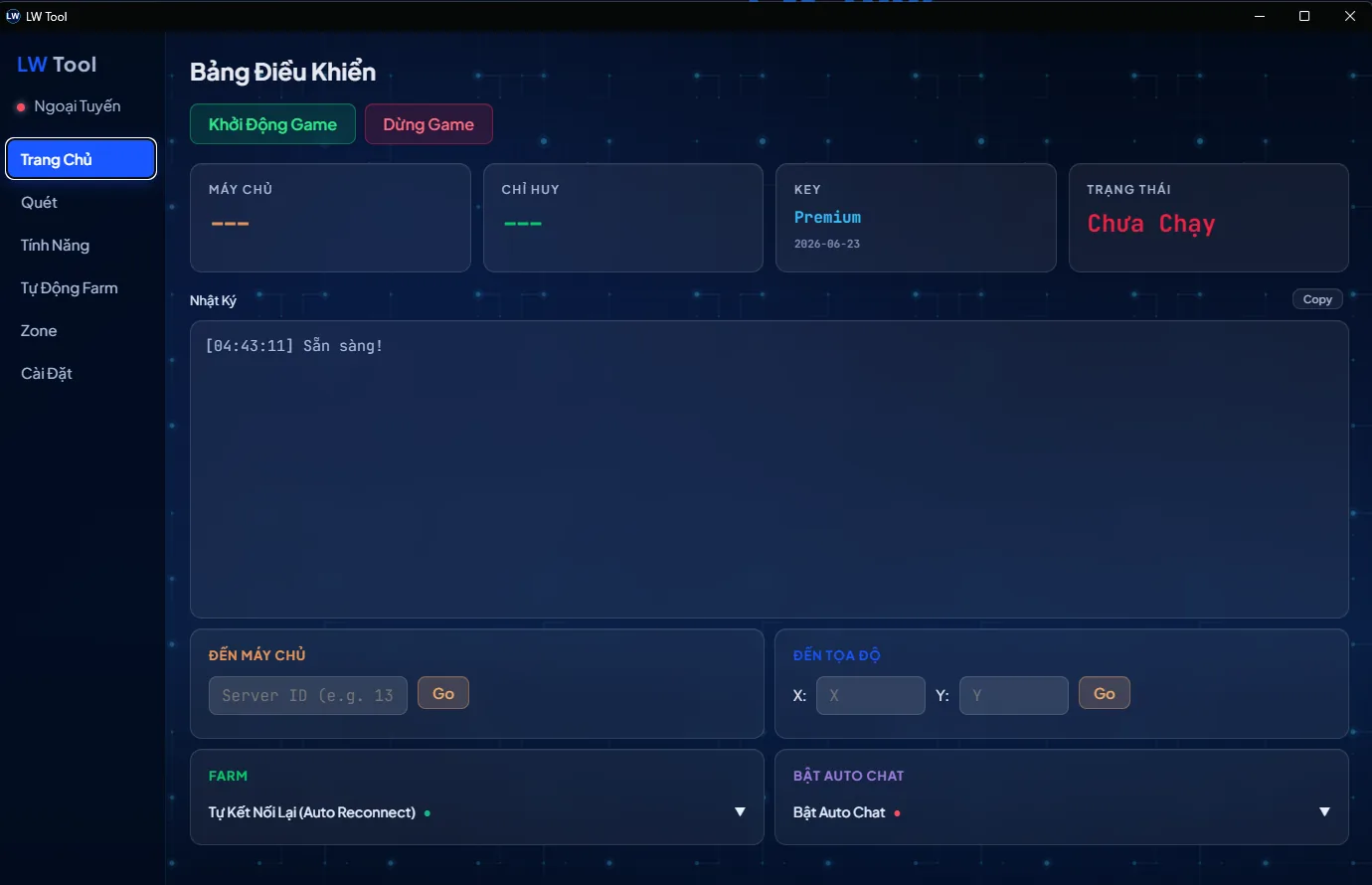
Task: Click the Bảng Điều Khiển heading
Action: tap(283, 72)
